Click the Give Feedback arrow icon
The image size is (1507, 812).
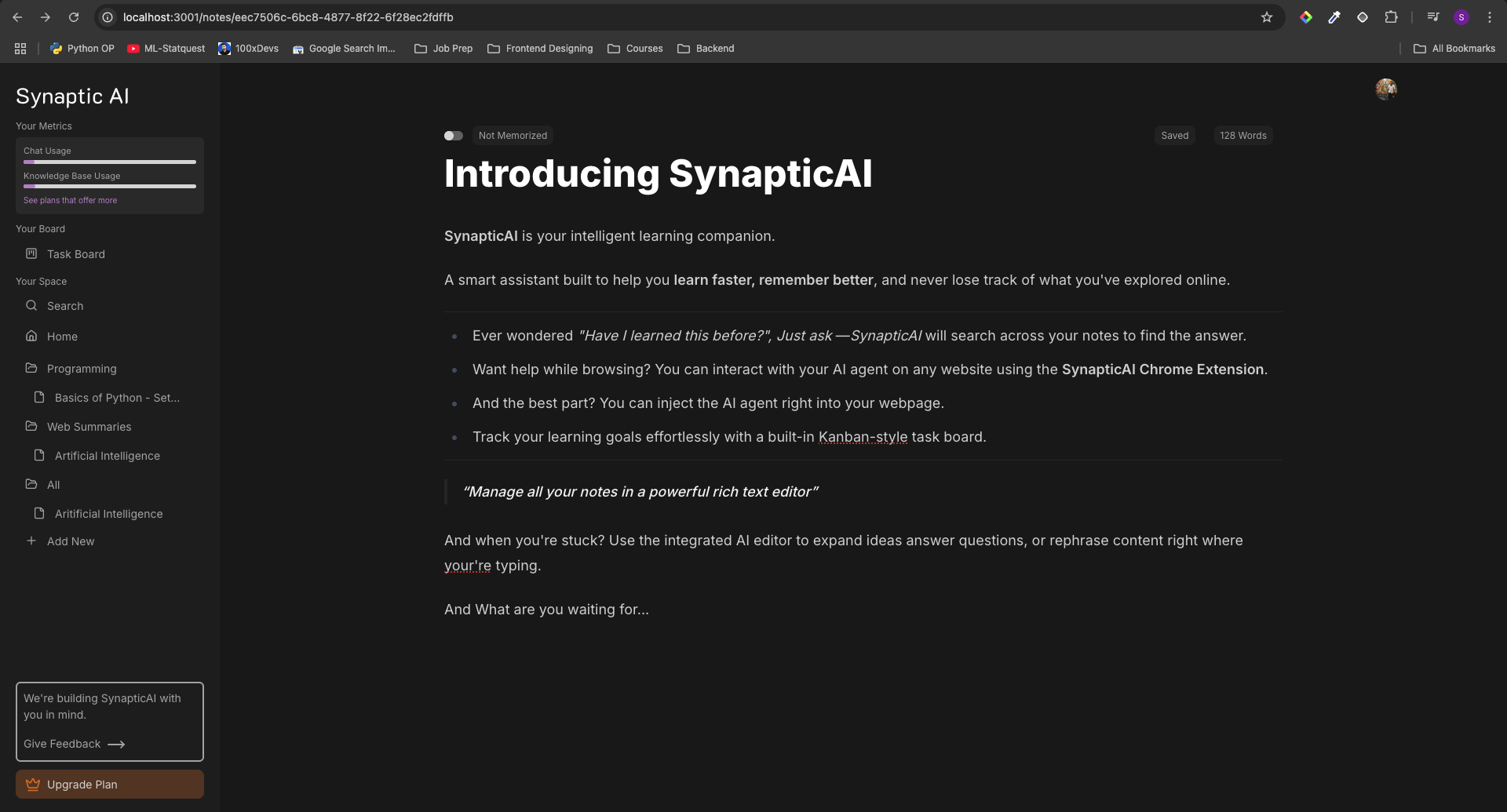tap(116, 745)
